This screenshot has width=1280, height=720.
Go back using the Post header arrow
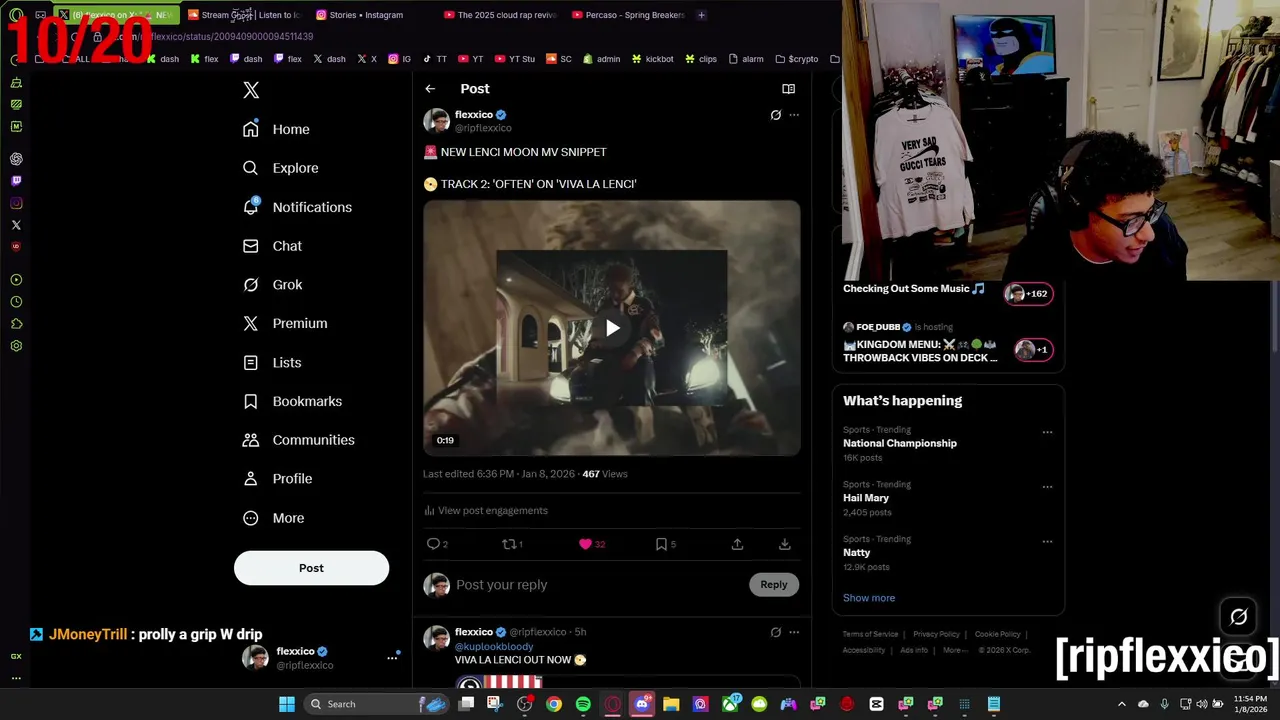[430, 89]
